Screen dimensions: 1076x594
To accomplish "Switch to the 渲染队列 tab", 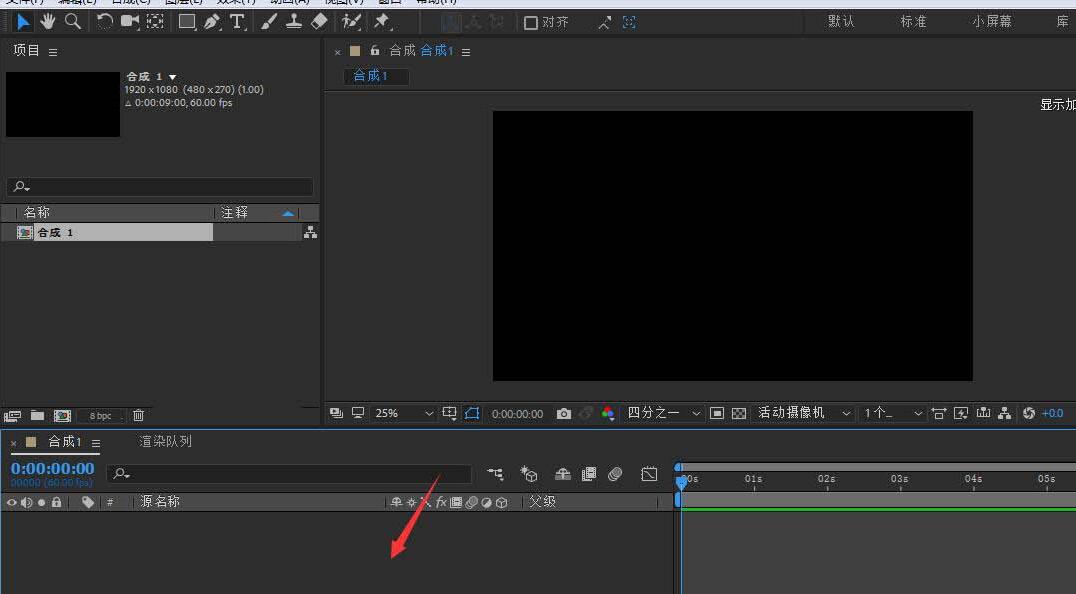I will click(165, 442).
